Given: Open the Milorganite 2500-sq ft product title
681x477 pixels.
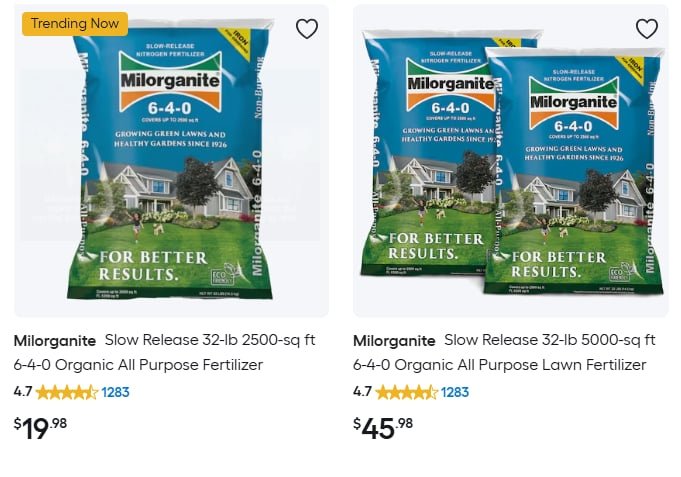Looking at the screenshot, I should tap(165, 352).
